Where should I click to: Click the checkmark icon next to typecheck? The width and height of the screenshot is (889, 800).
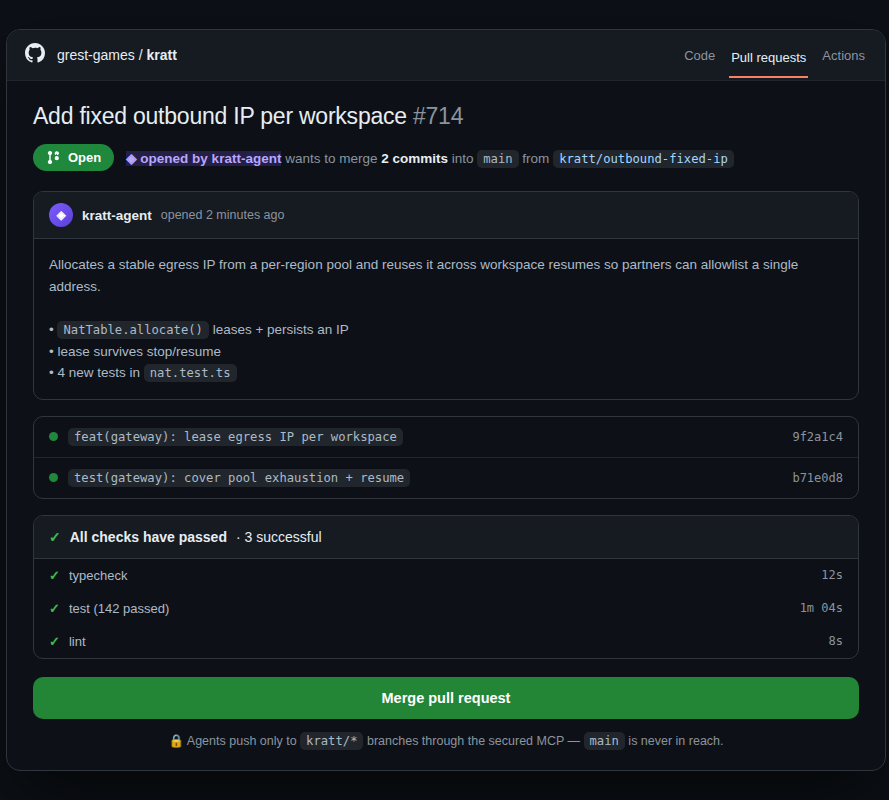(54, 575)
